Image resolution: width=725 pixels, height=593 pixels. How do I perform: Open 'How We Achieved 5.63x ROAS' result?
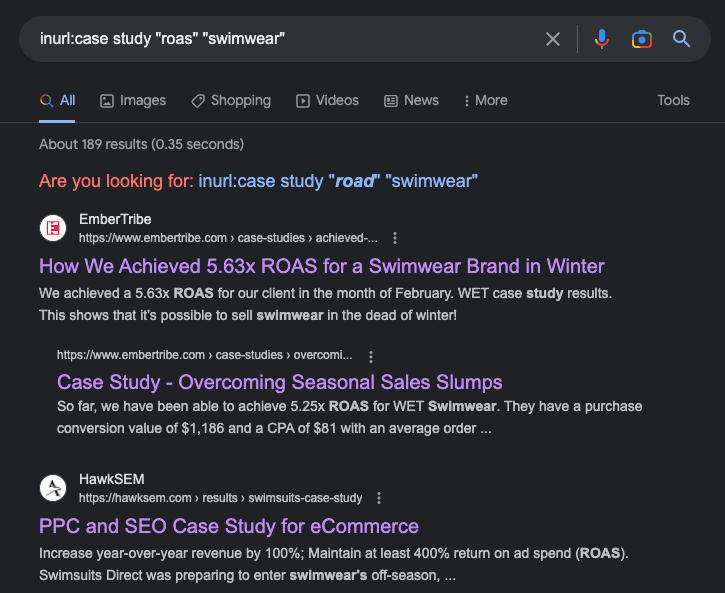point(322,266)
